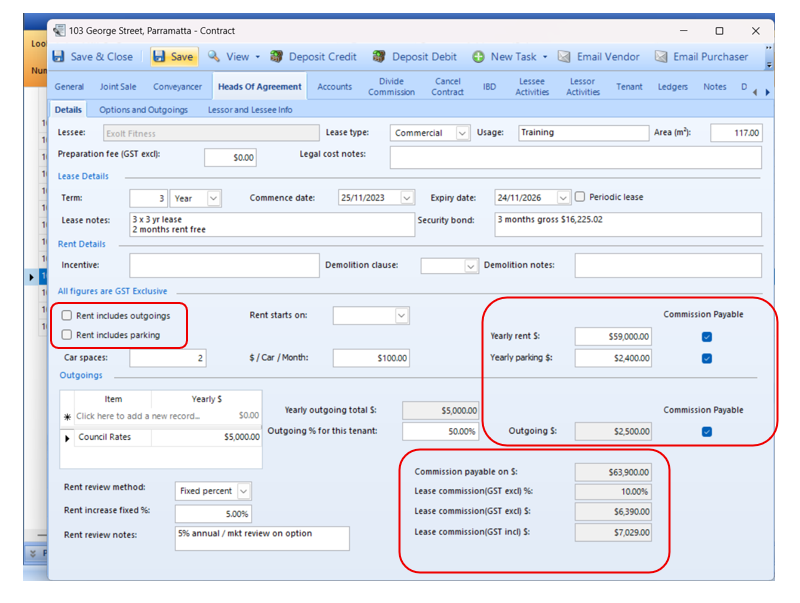Open the Tenant tab
The image size is (800, 603).
(629, 87)
